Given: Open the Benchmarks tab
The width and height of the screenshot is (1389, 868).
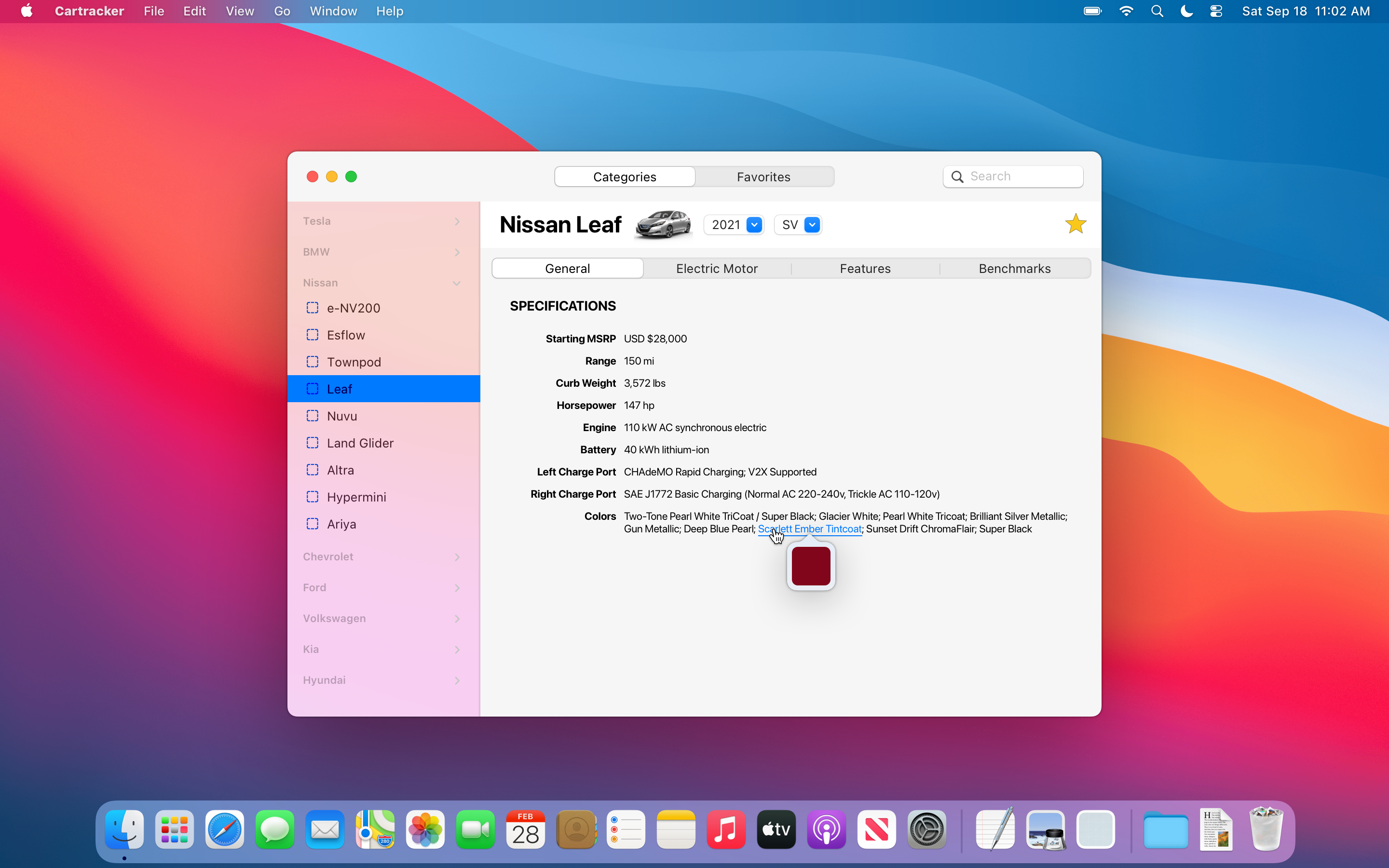Looking at the screenshot, I should click(x=1014, y=269).
